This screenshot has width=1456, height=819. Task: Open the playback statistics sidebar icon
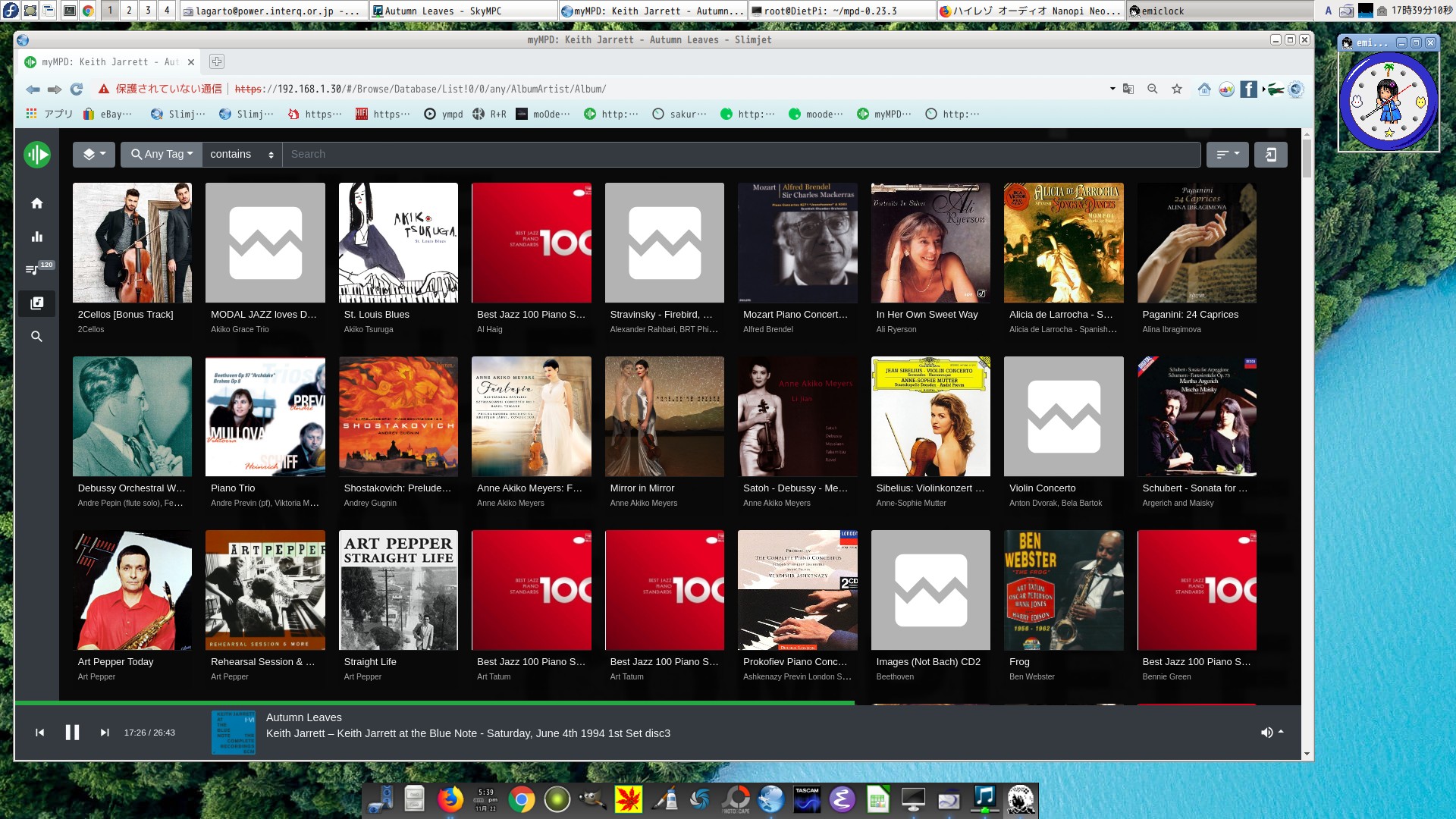coord(36,237)
